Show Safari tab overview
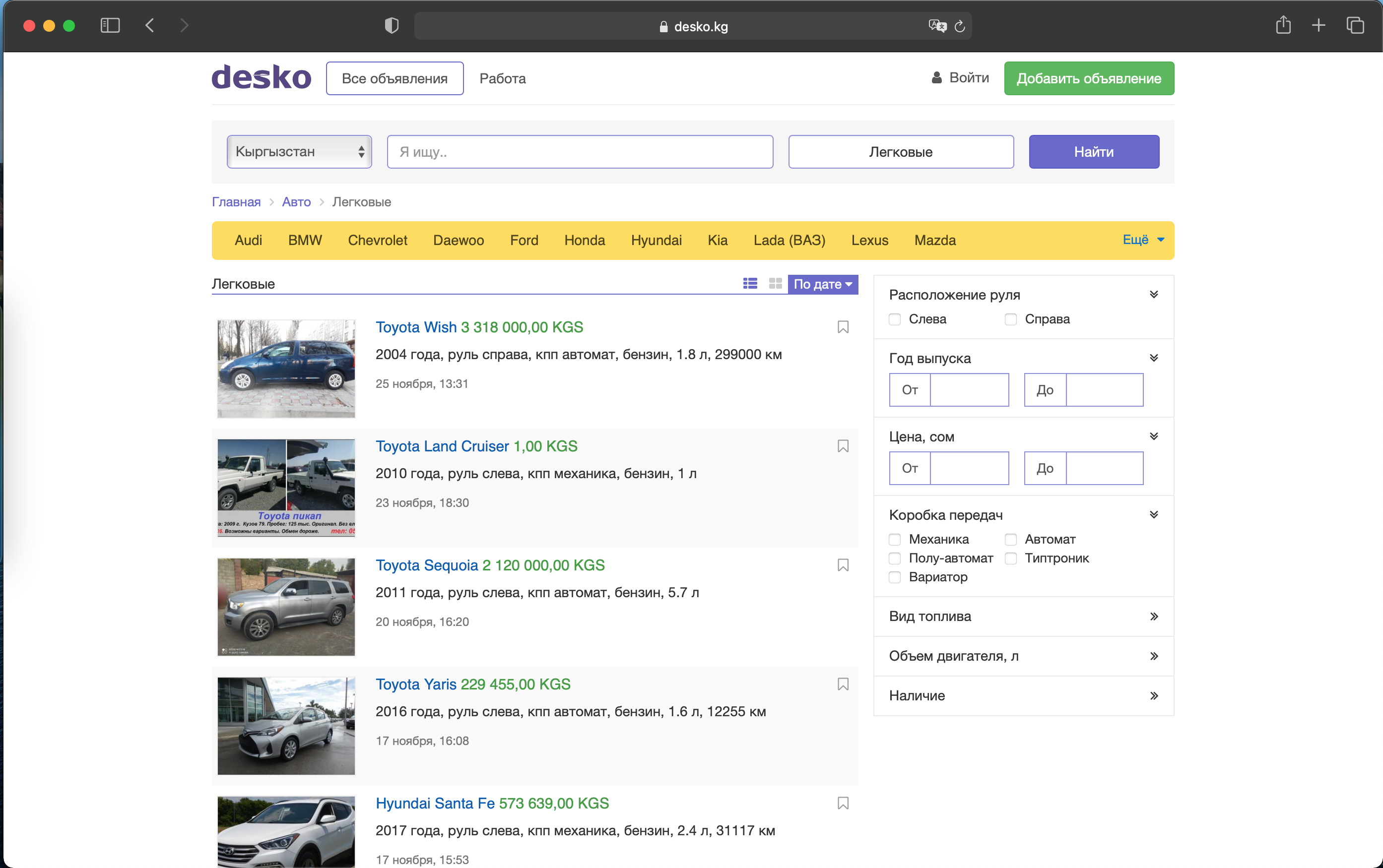 point(1355,25)
